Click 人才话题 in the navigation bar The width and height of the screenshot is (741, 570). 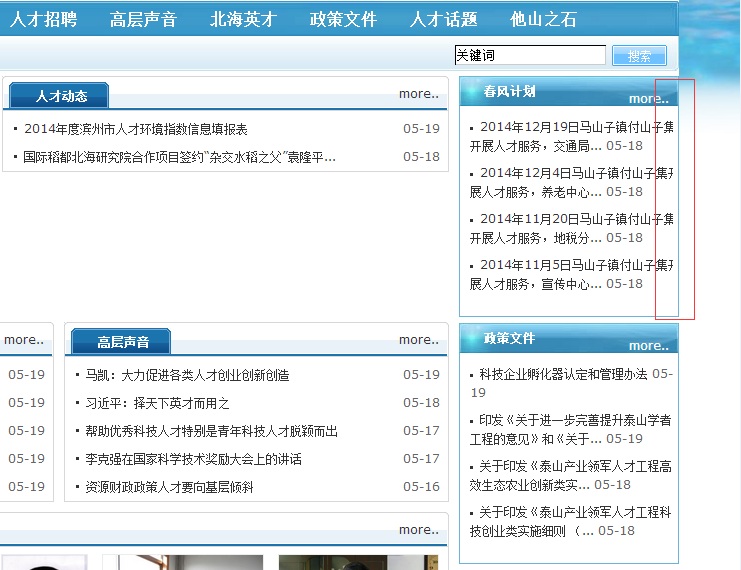coord(443,19)
